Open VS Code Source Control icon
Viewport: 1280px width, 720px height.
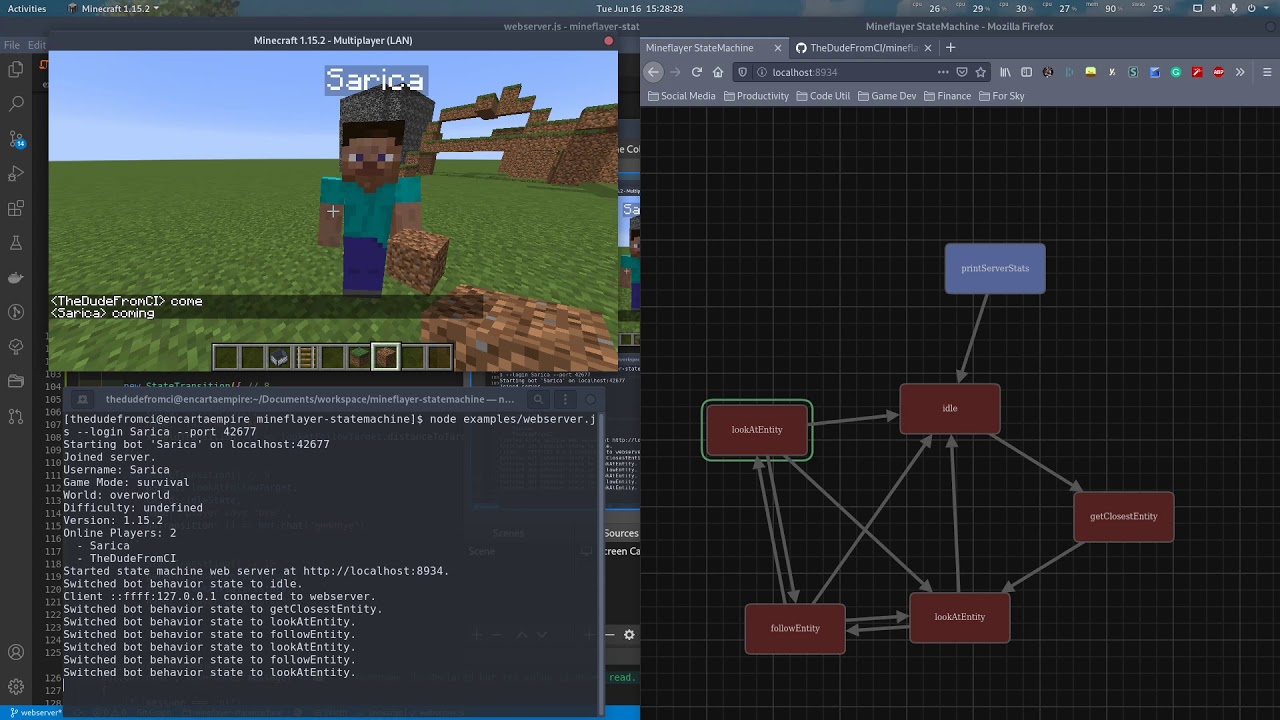coord(16,139)
